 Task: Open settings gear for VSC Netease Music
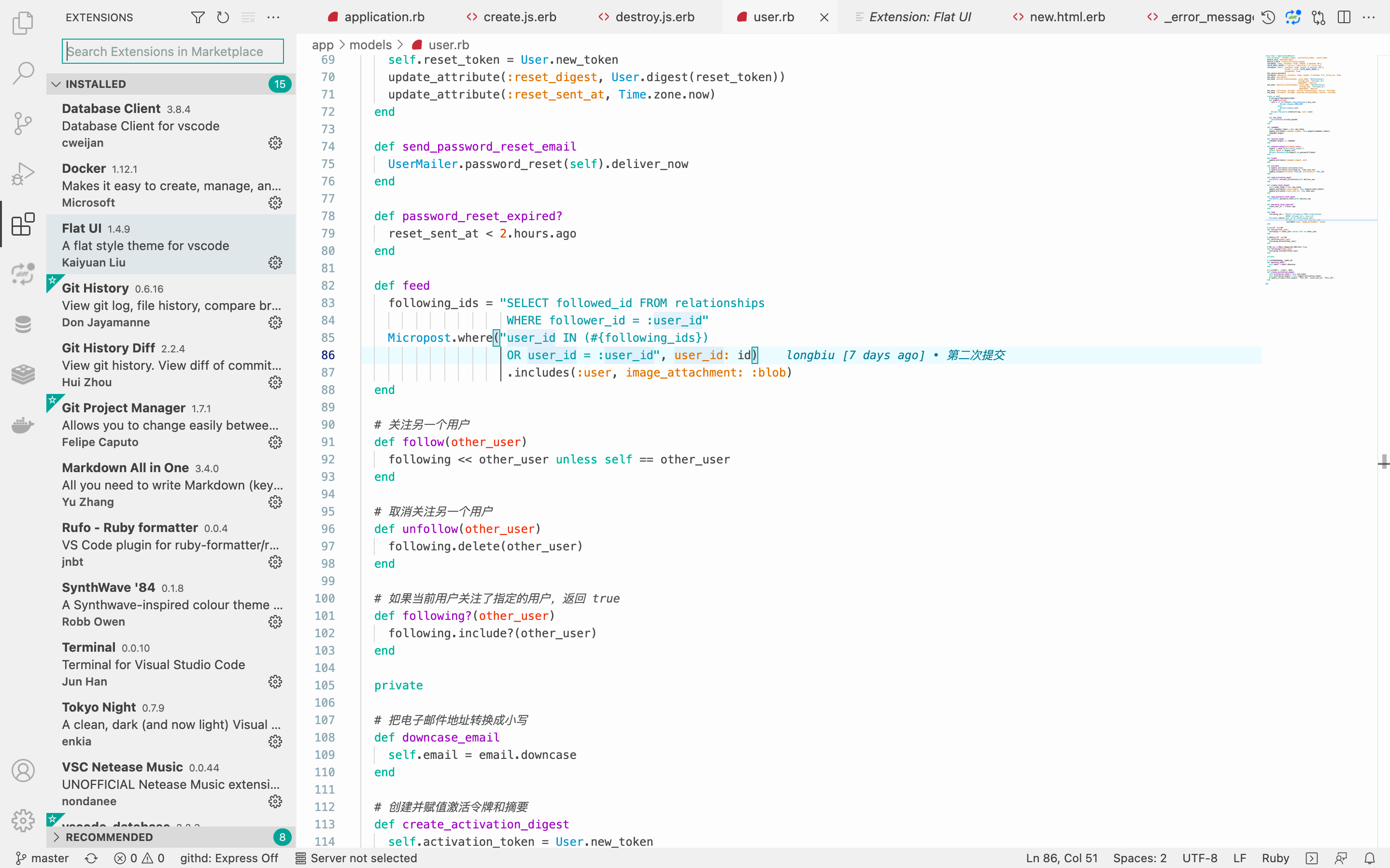(275, 801)
